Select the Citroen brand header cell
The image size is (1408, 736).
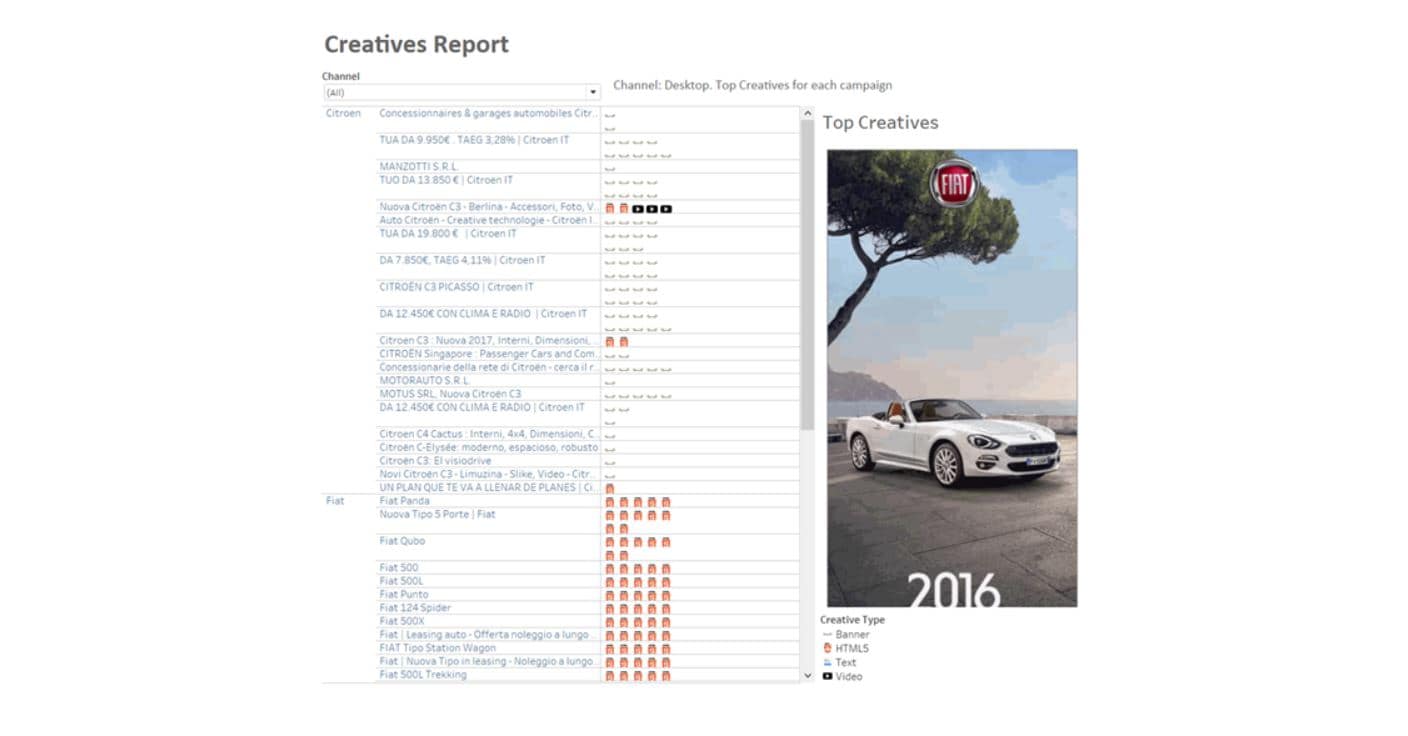point(343,113)
